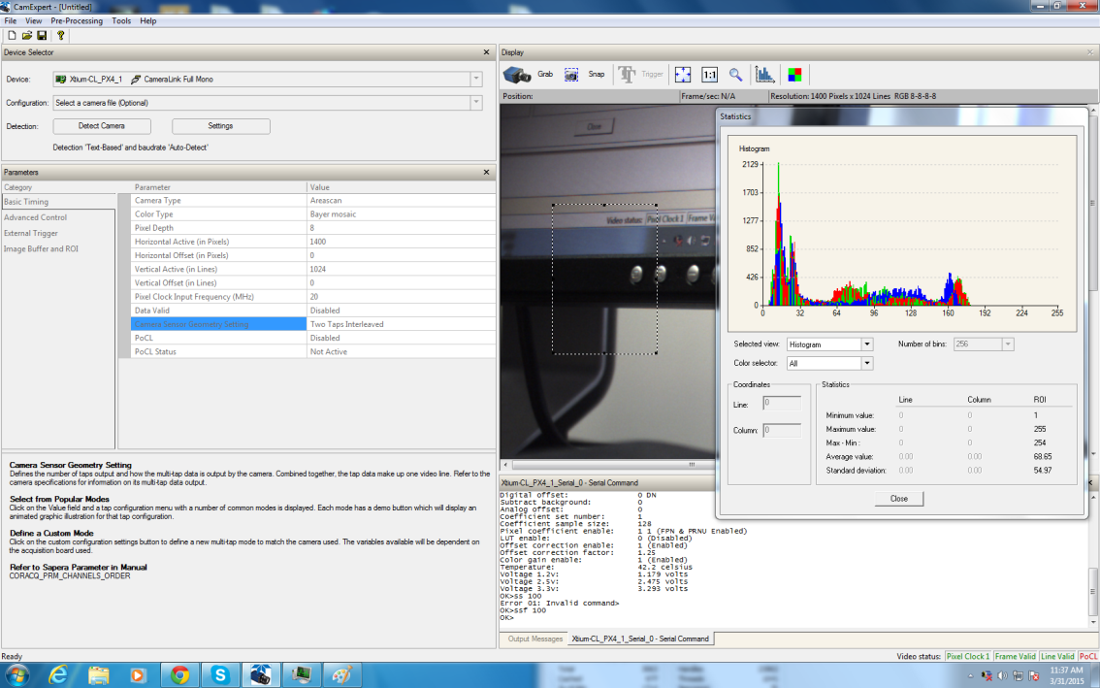This screenshot has width=1100, height=688.
Task: Select the Advanced Control parameter category
Action: pos(36,217)
